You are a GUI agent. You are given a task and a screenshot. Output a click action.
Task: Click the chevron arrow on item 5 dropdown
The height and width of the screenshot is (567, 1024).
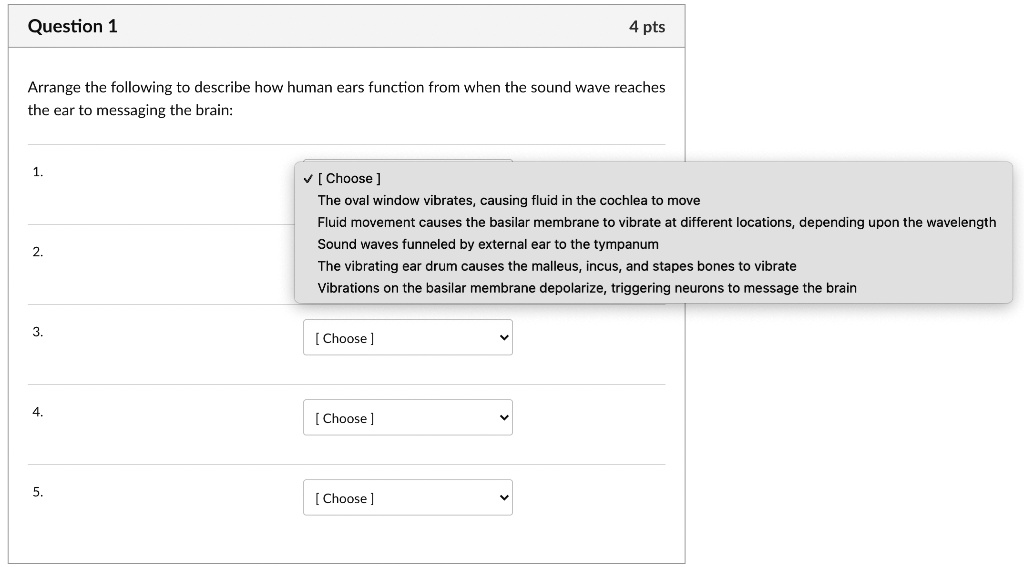pos(504,498)
